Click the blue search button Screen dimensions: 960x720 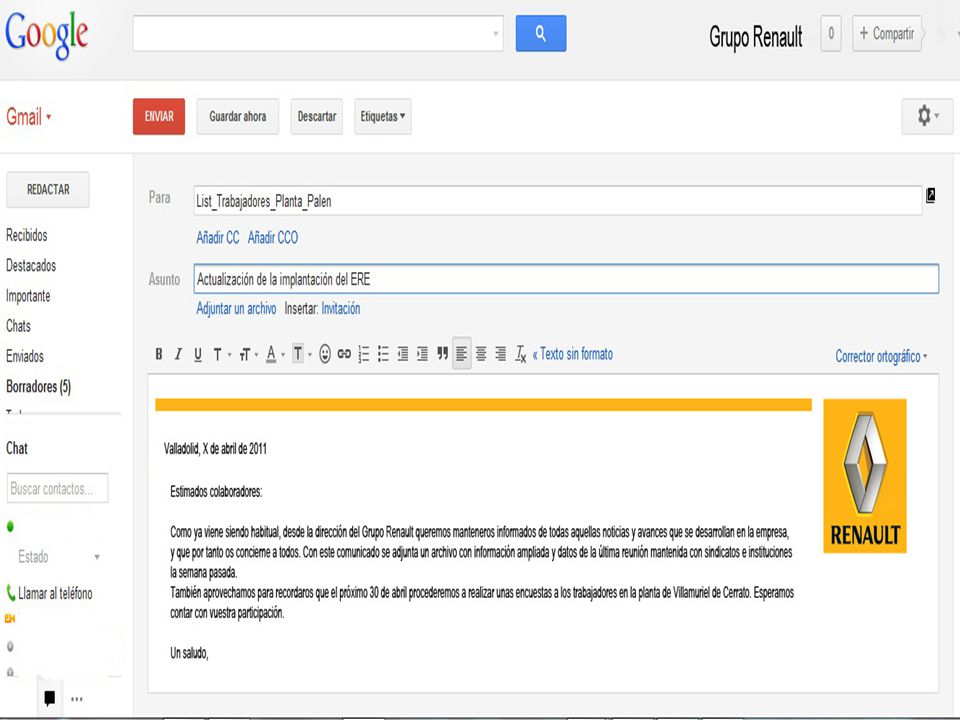click(x=541, y=33)
